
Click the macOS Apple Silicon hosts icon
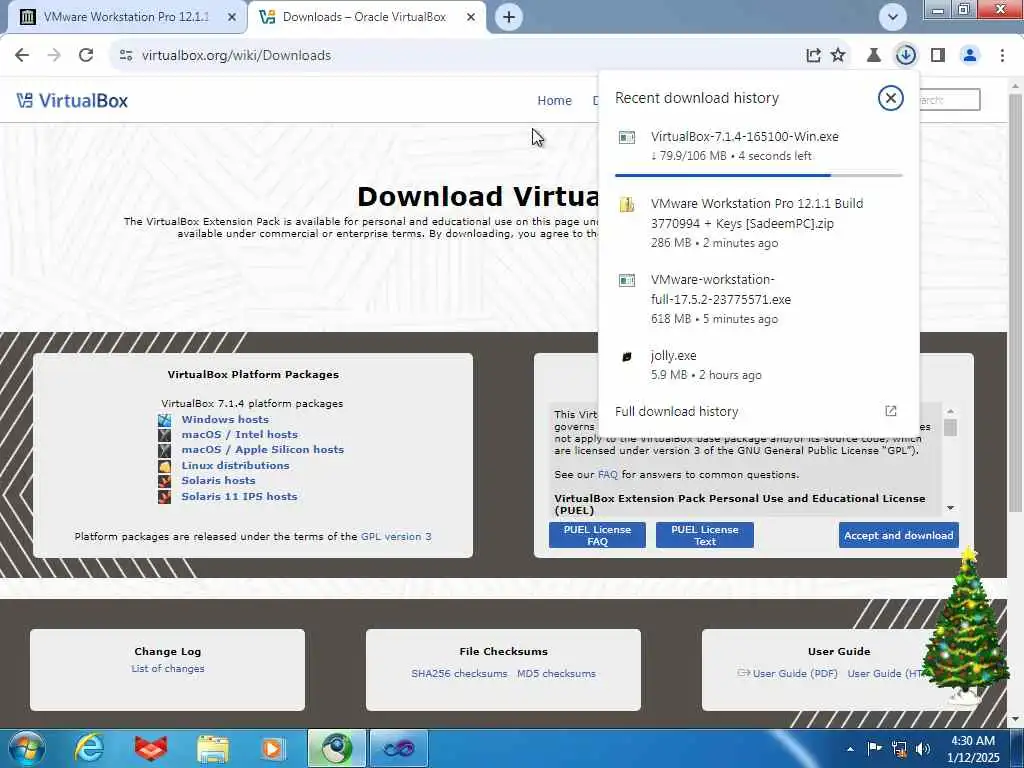165,451
